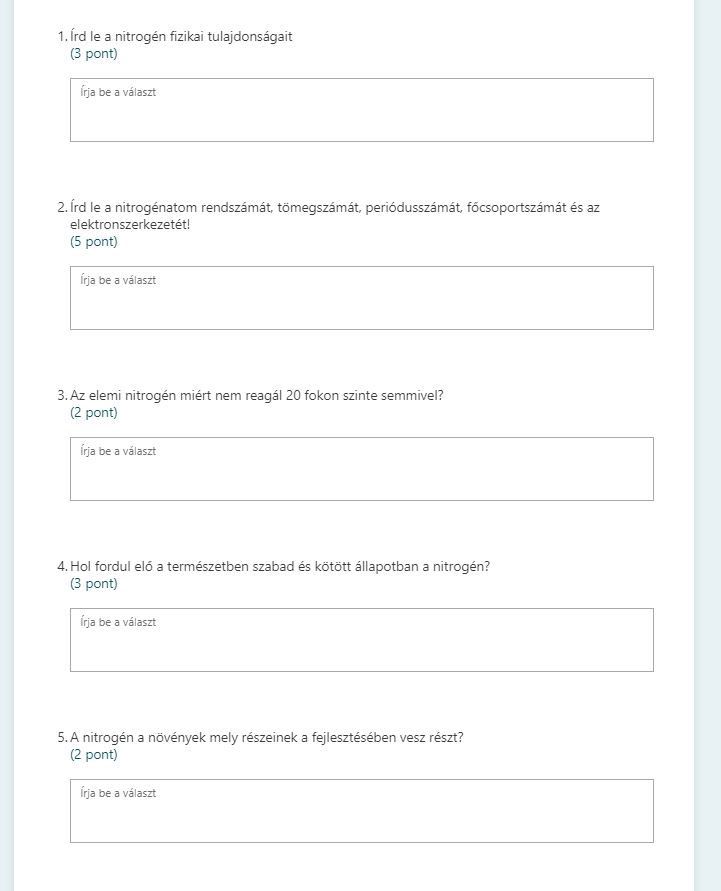
Task: Click the '(2 pont)' label under question 5
Action: pos(94,754)
